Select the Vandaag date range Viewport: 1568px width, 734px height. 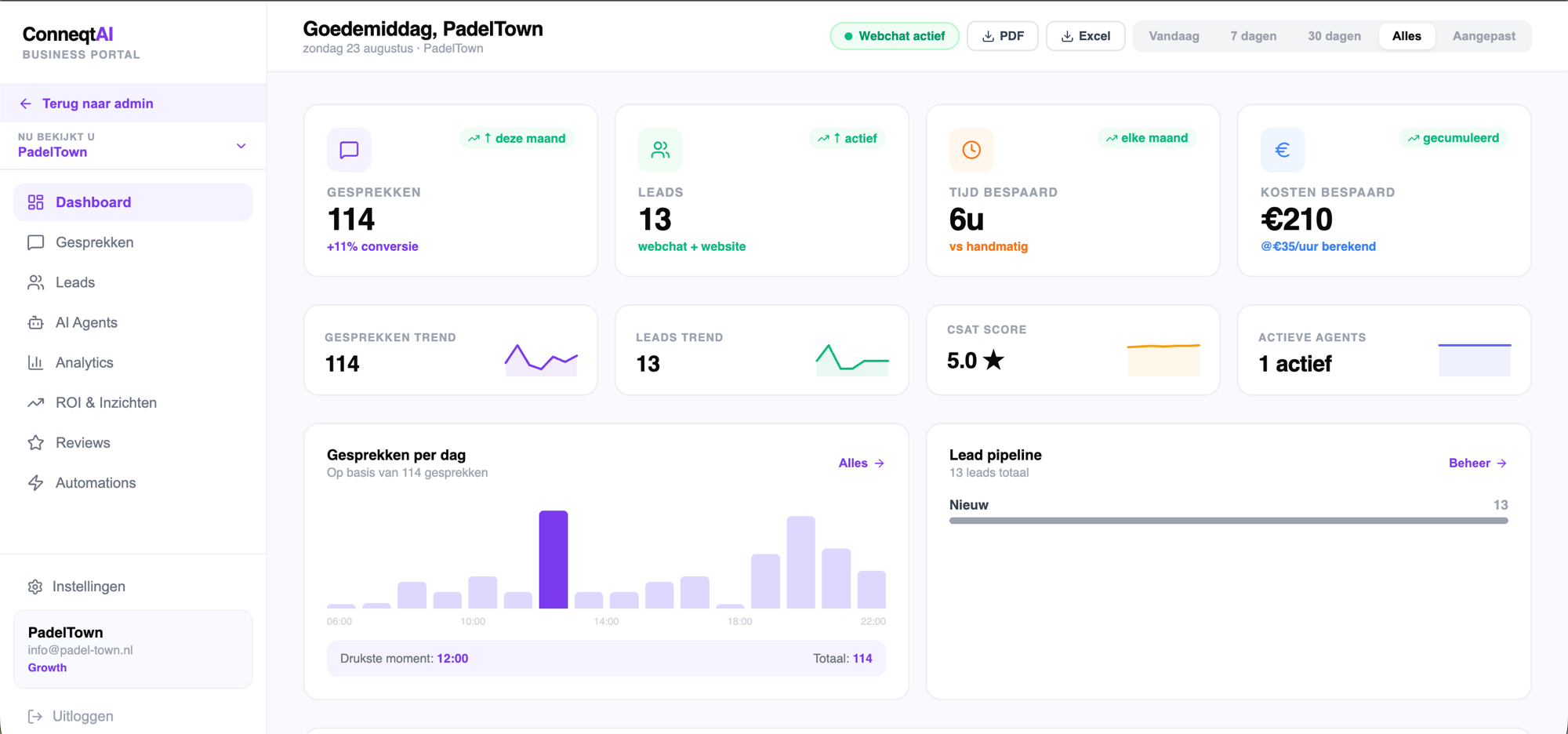pos(1174,36)
